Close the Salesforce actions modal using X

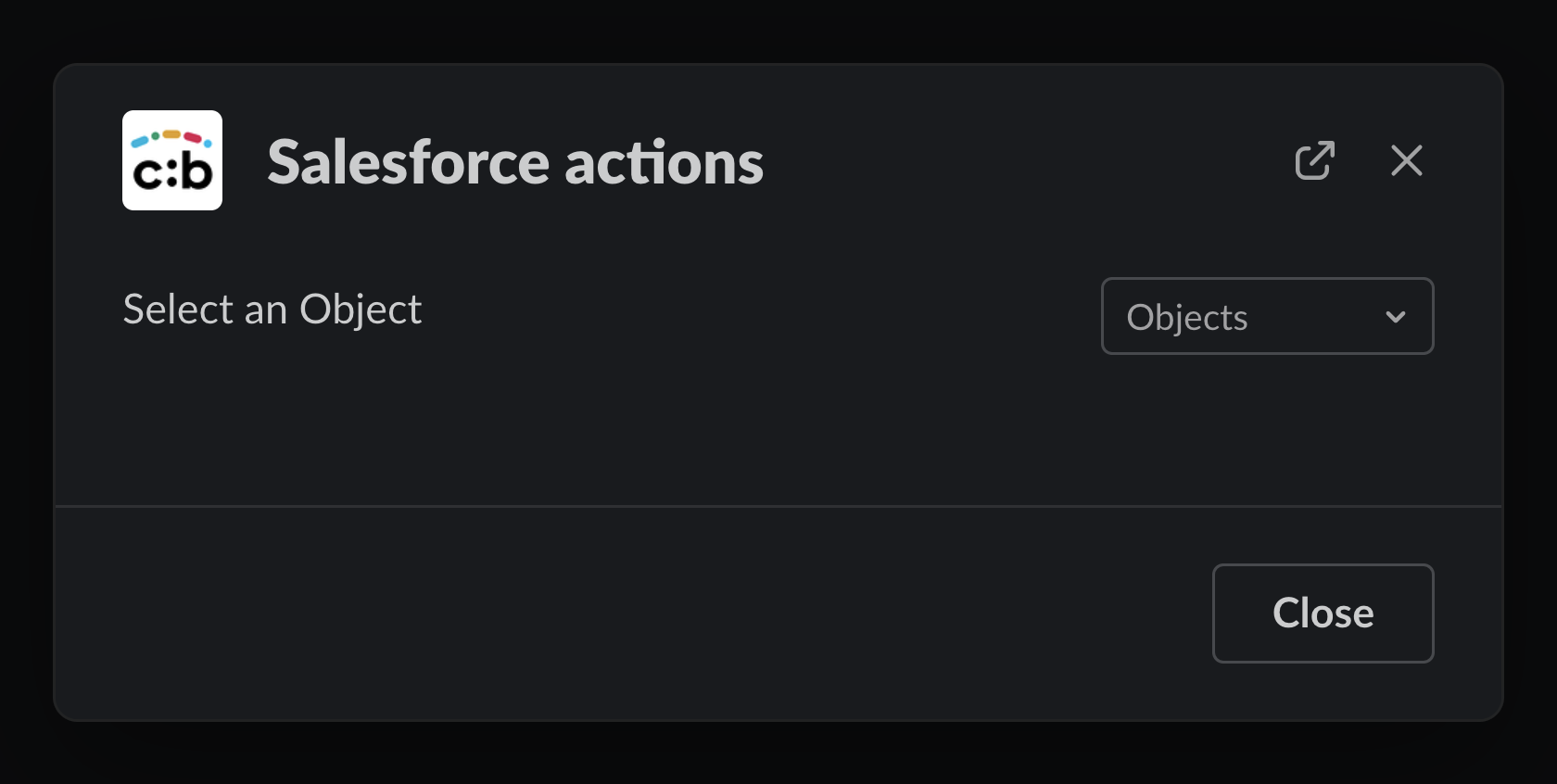pos(1406,160)
